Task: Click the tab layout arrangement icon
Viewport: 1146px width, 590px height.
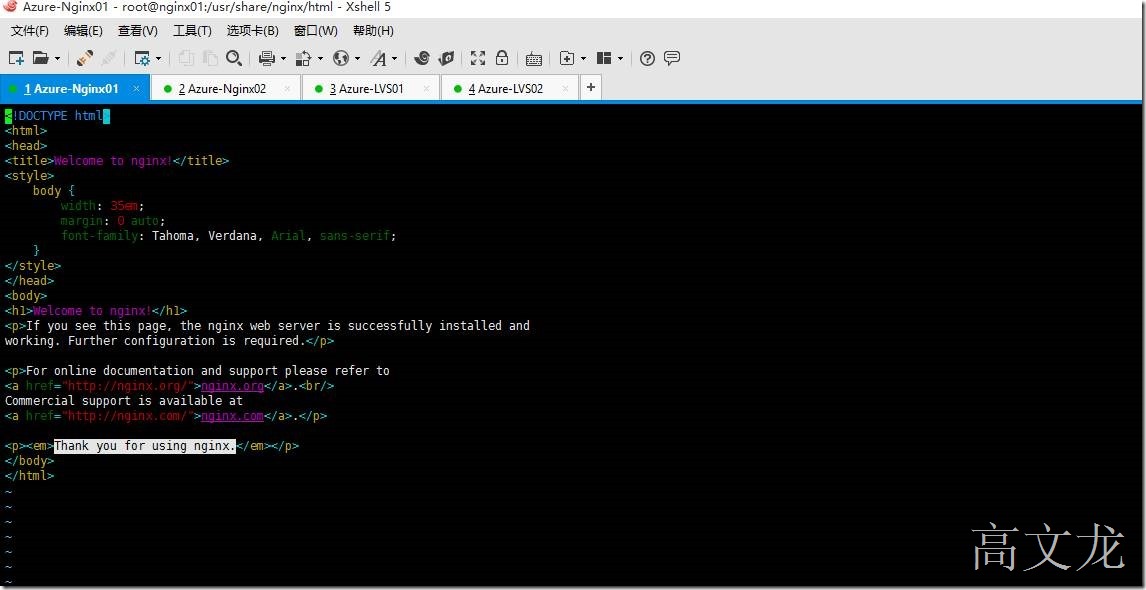Action: pos(604,58)
